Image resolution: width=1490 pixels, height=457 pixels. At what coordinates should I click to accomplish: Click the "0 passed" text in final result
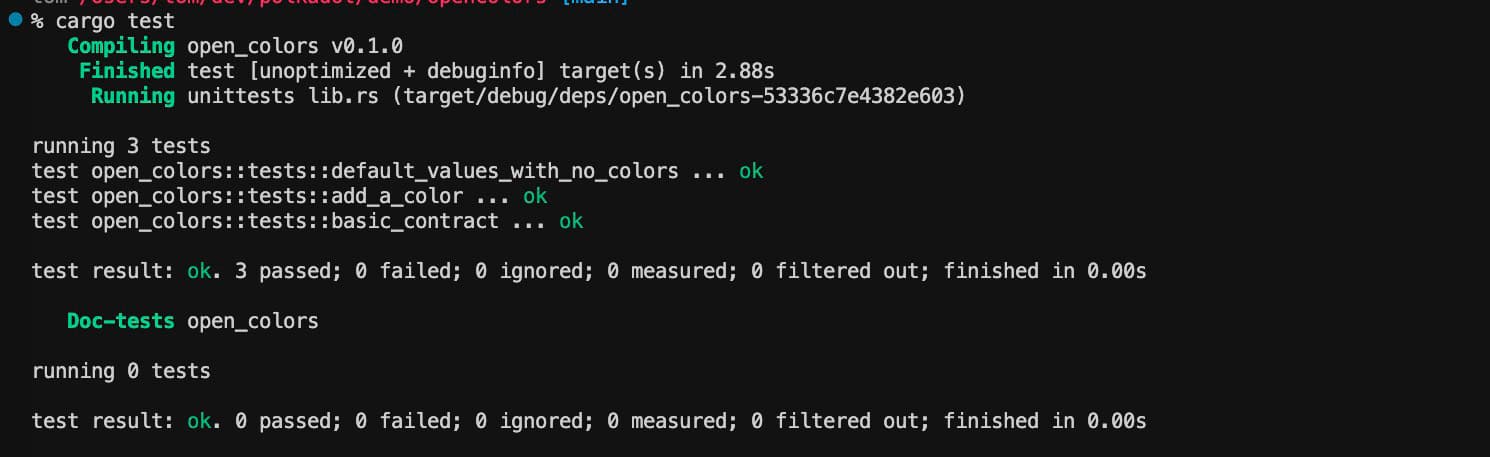283,421
